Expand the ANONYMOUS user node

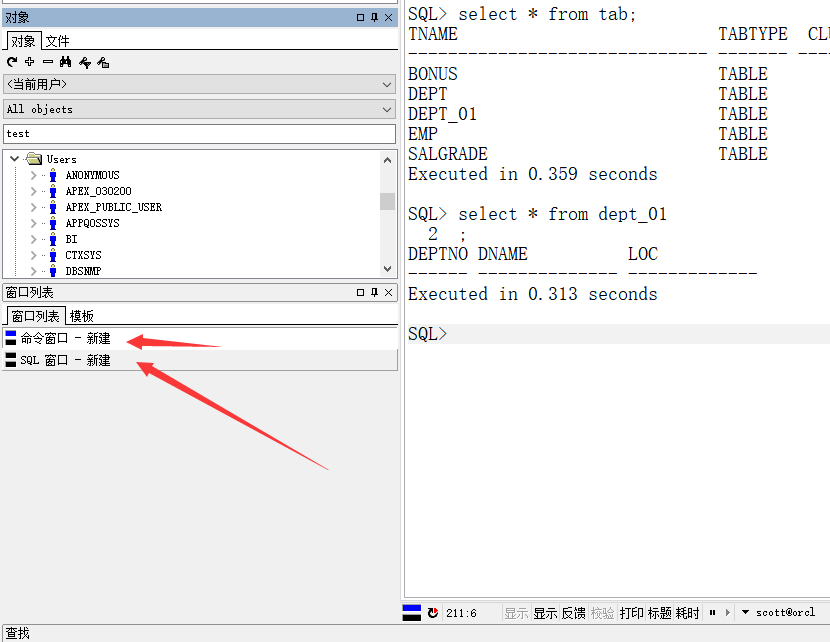coord(33,175)
